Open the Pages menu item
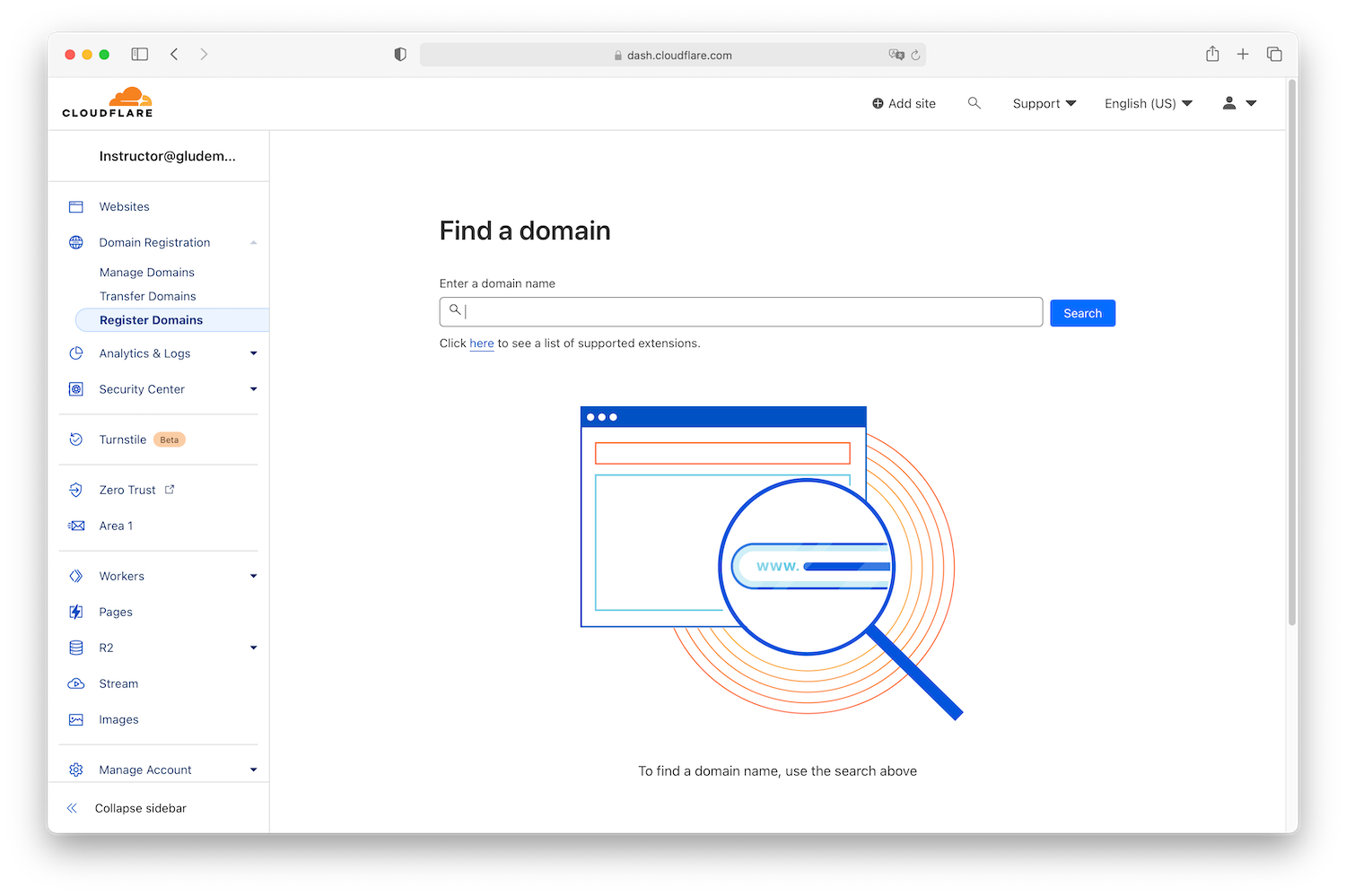 (x=116, y=613)
